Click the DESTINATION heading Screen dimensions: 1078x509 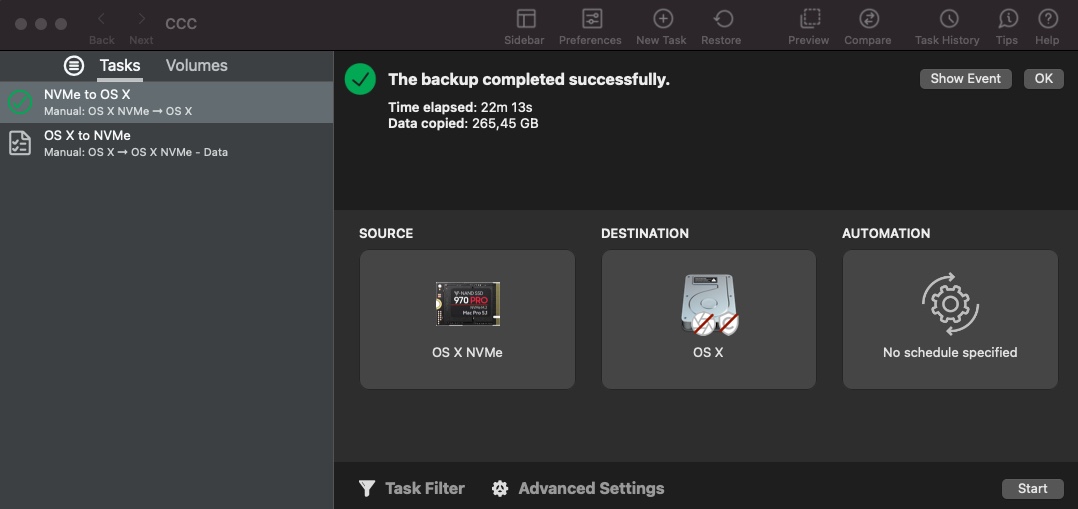point(645,233)
